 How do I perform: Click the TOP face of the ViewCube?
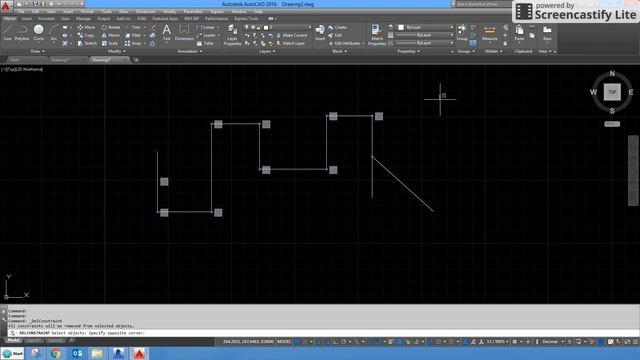coord(612,92)
